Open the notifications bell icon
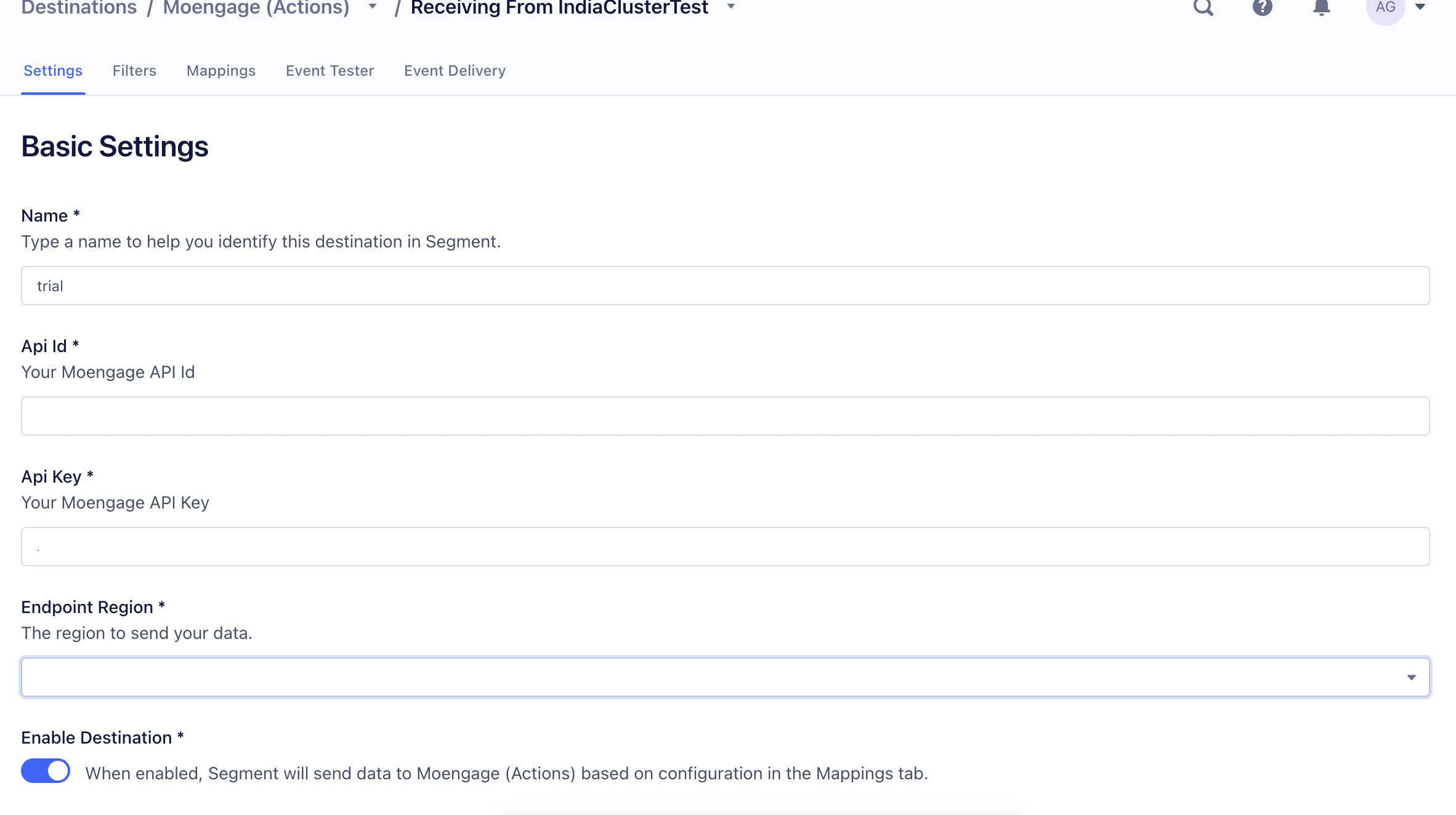Image resolution: width=1456 pixels, height=815 pixels. point(1321,7)
